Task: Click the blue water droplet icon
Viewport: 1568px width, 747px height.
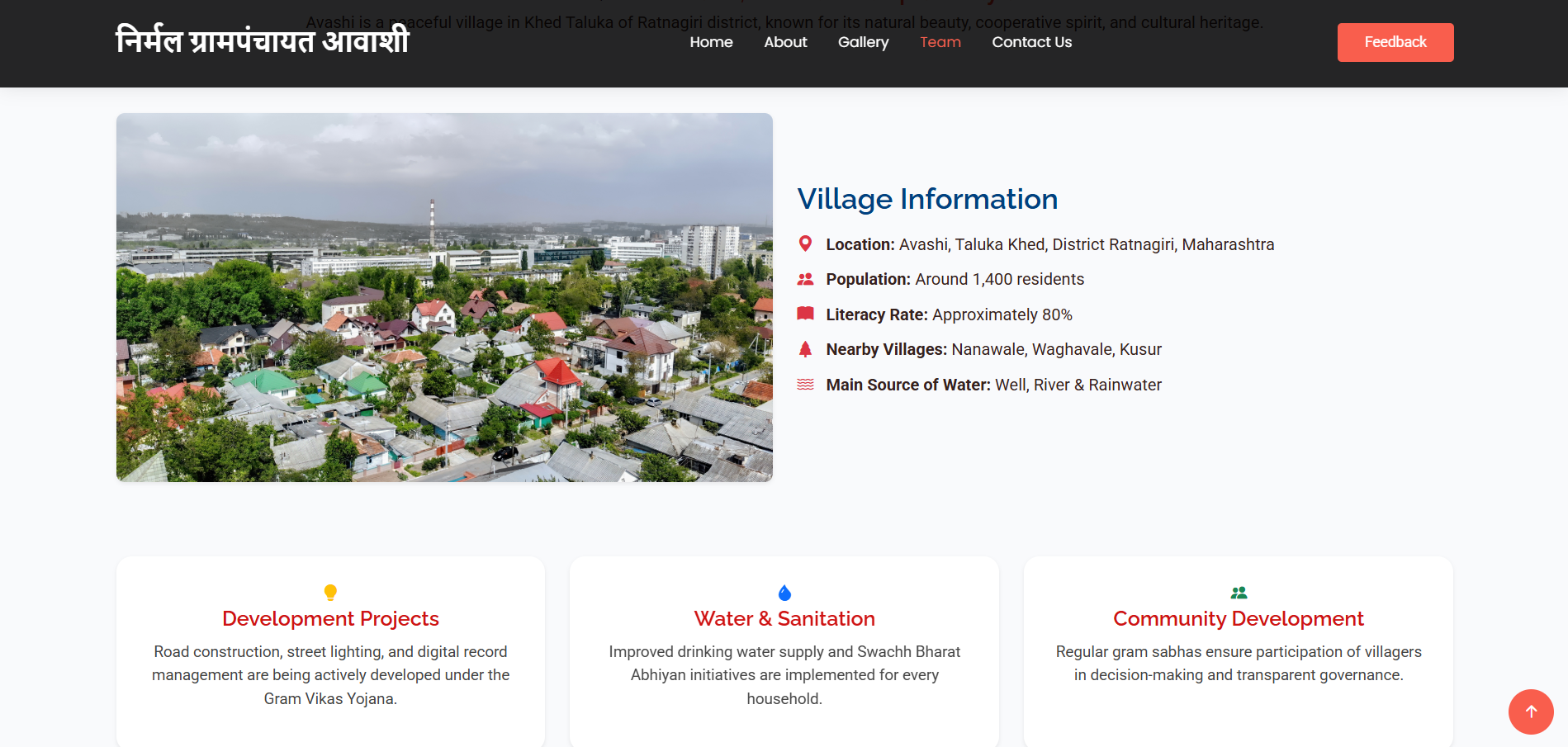Action: click(784, 593)
